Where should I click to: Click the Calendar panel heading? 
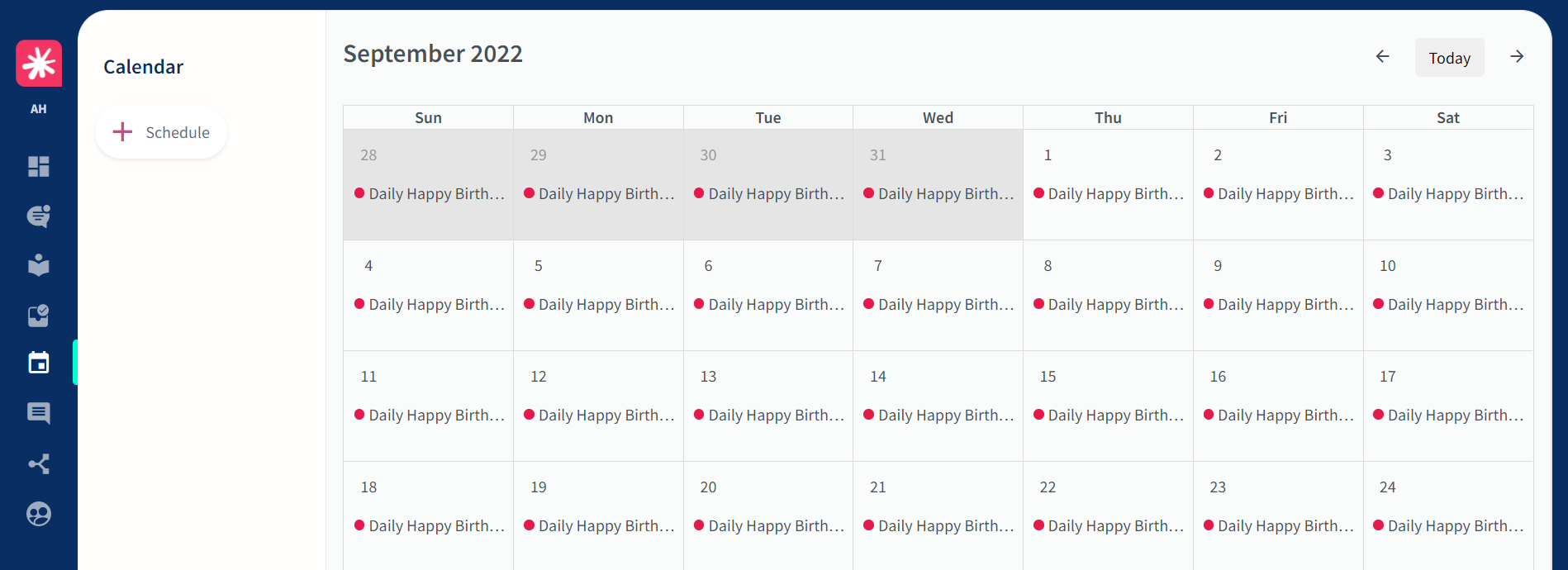pos(144,67)
